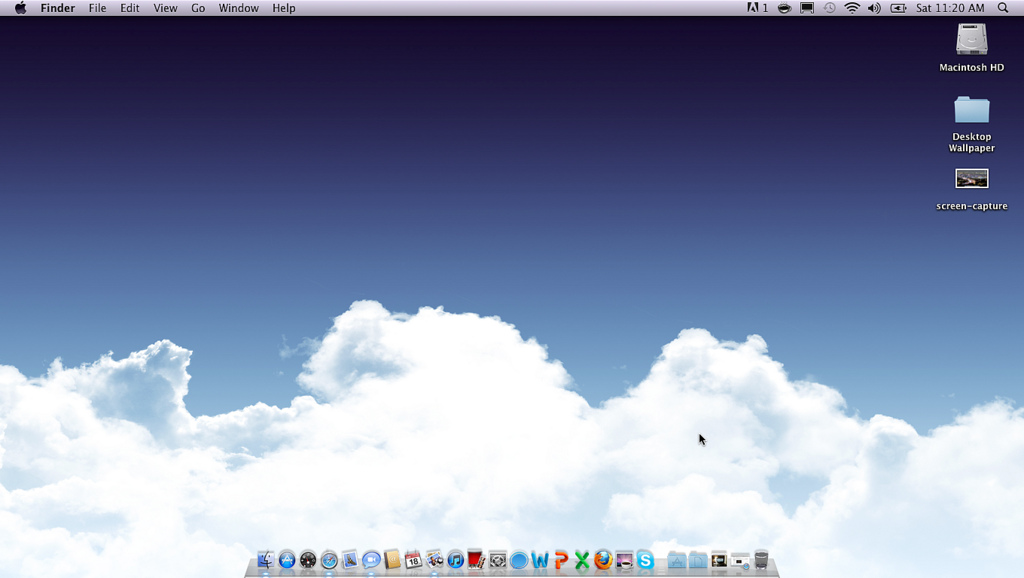The width and height of the screenshot is (1024, 578).
Task: Open the Help menu
Action: tap(283, 8)
